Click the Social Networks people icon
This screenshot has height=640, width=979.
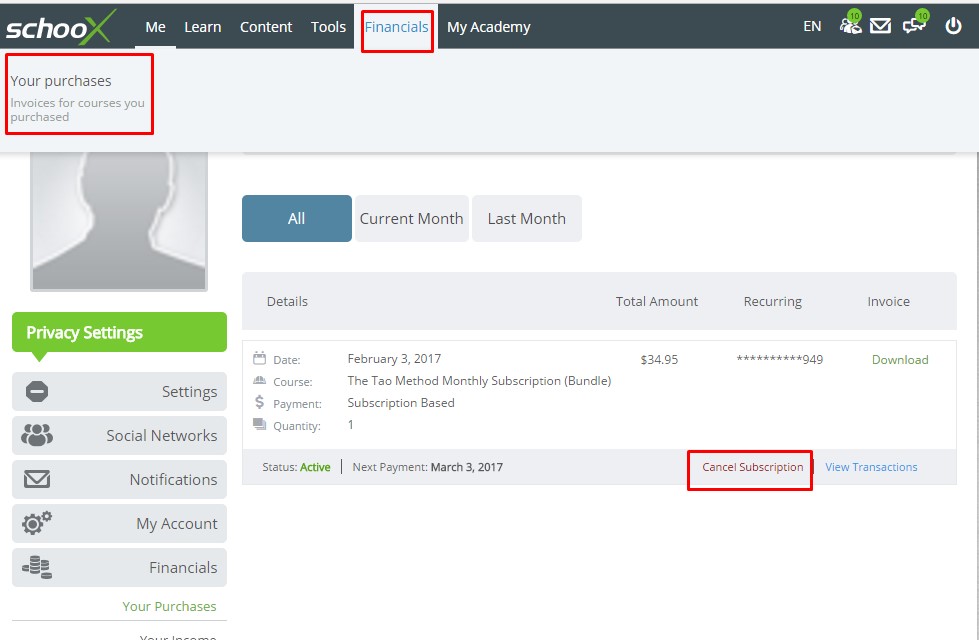coord(37,435)
